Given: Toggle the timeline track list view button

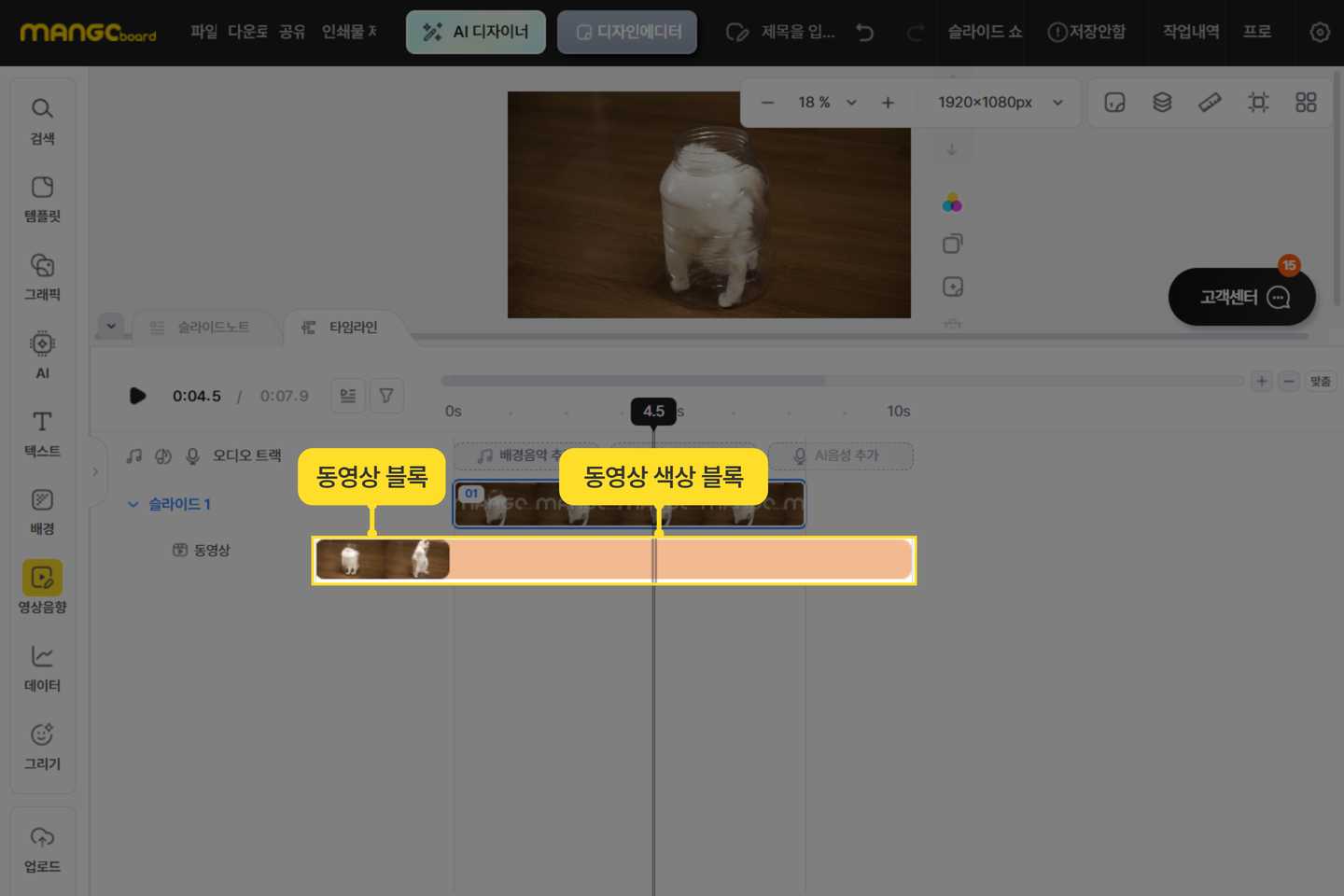Looking at the screenshot, I should (x=348, y=396).
